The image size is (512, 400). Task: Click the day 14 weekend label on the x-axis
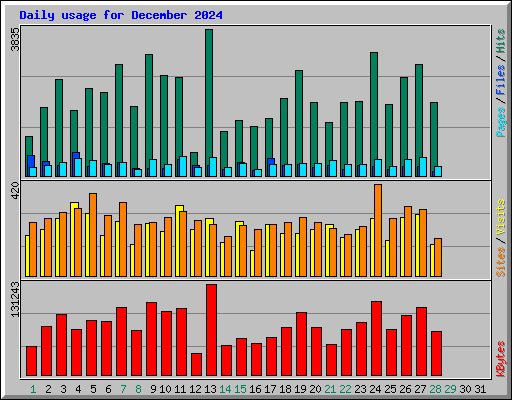(x=225, y=389)
